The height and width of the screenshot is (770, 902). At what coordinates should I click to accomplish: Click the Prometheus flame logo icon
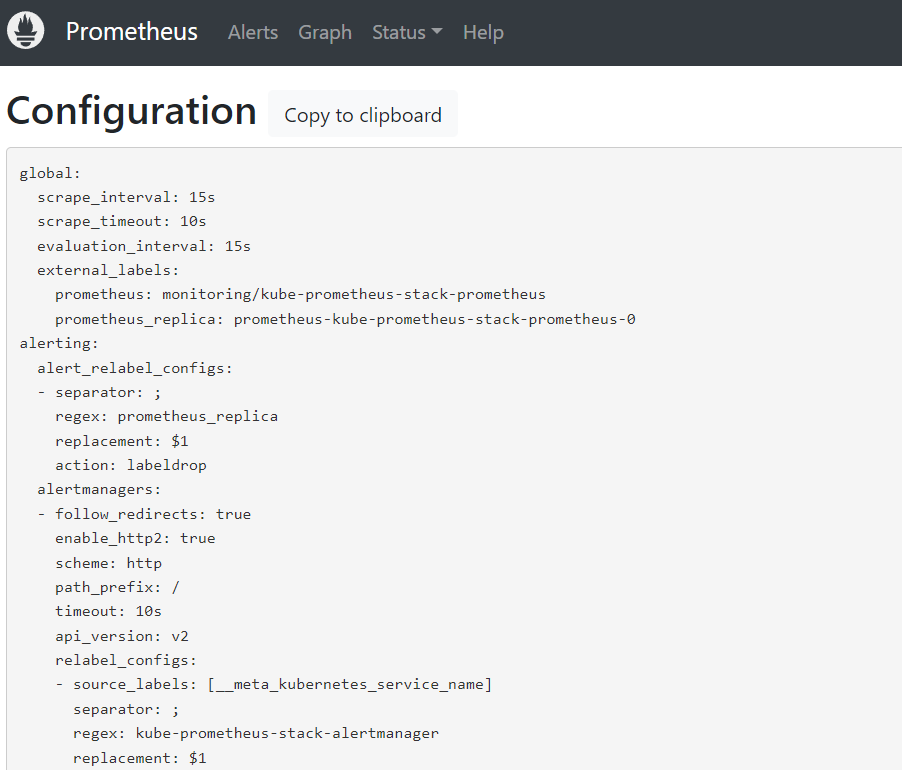tap(25, 31)
